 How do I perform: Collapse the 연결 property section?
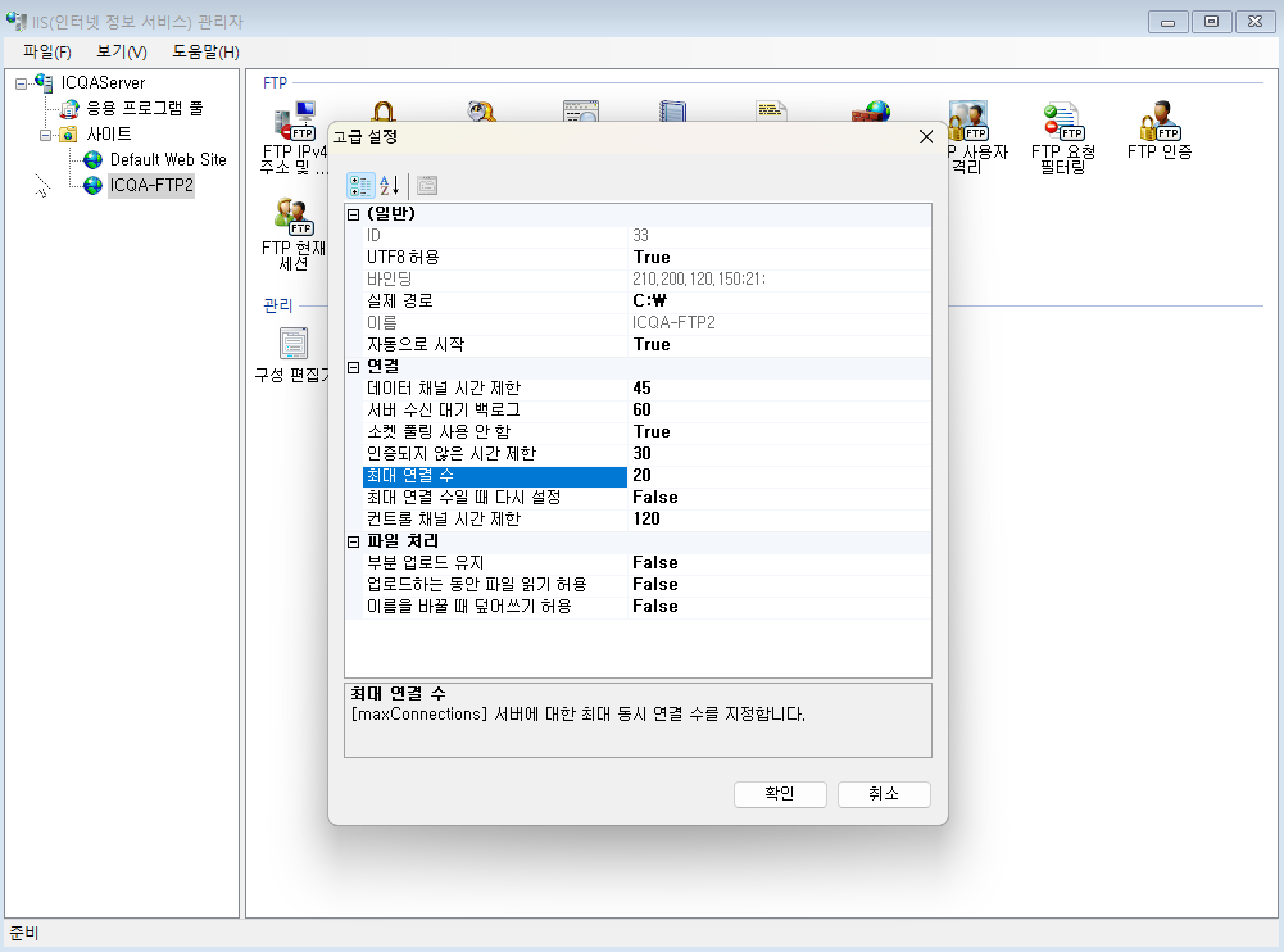353,367
